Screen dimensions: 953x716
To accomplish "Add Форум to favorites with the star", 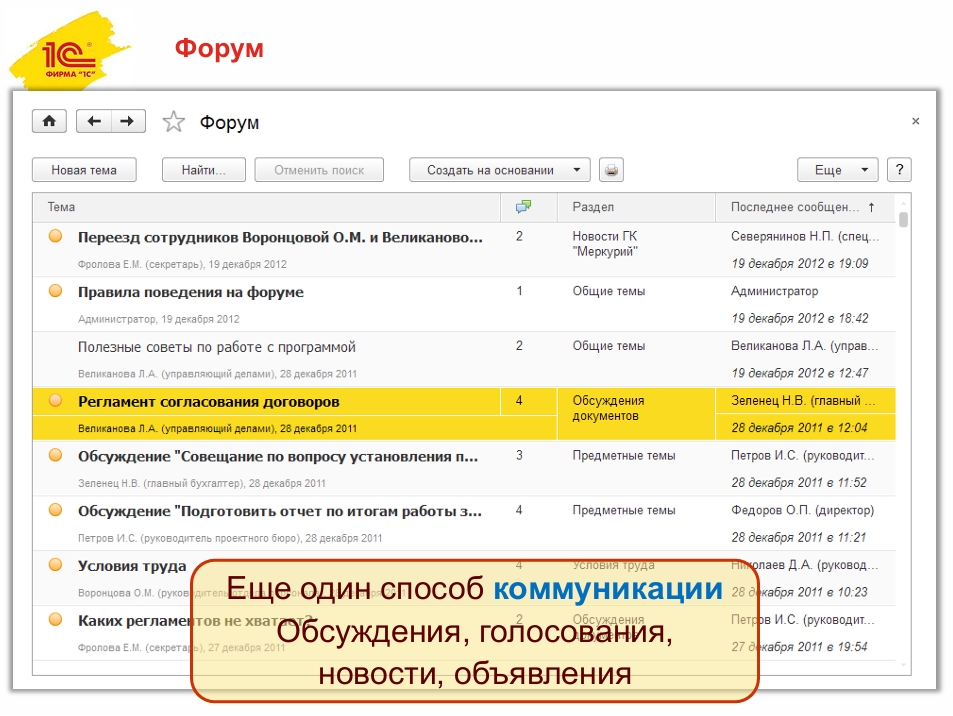I will coord(174,122).
